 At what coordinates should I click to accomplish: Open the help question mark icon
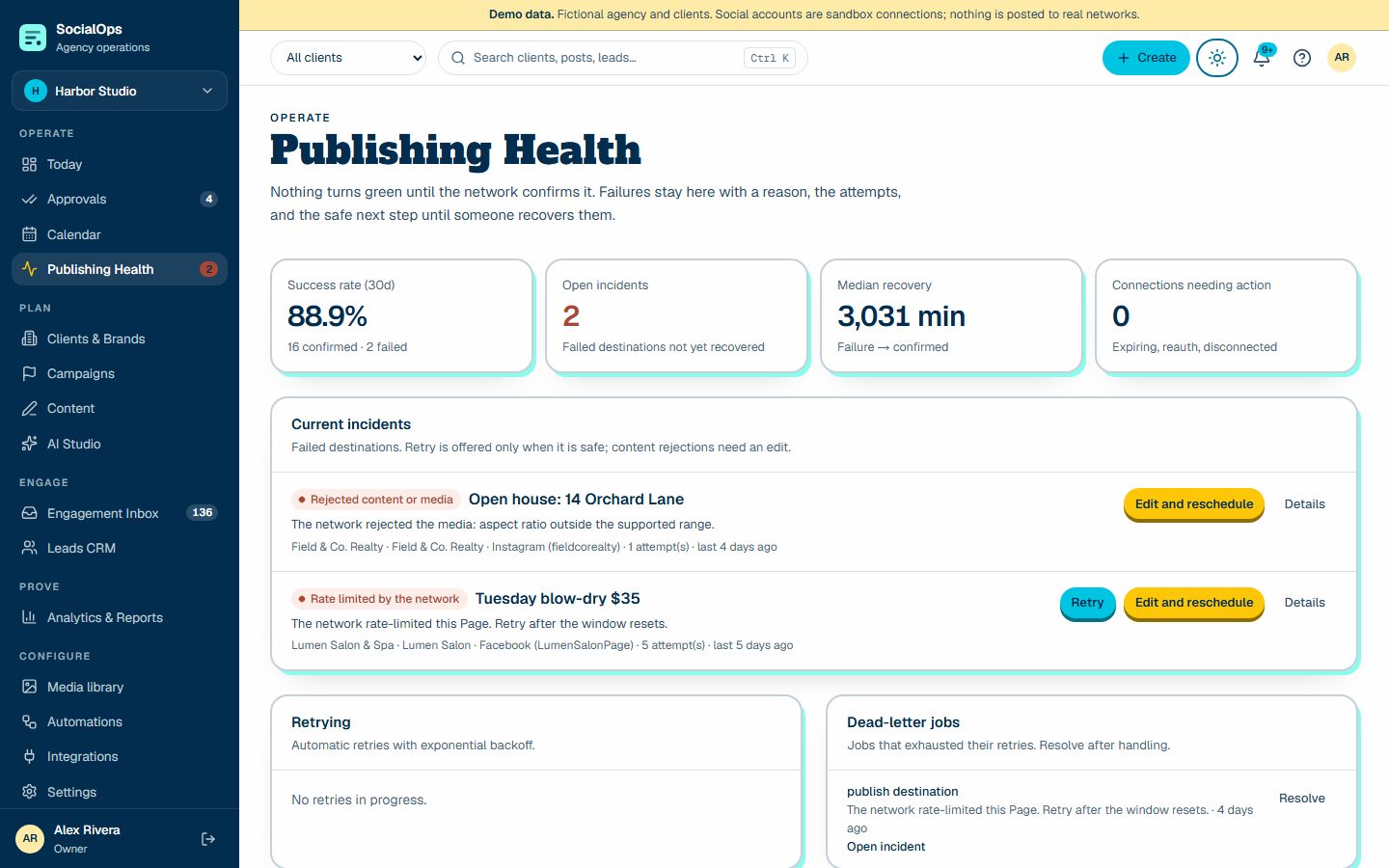(1302, 58)
